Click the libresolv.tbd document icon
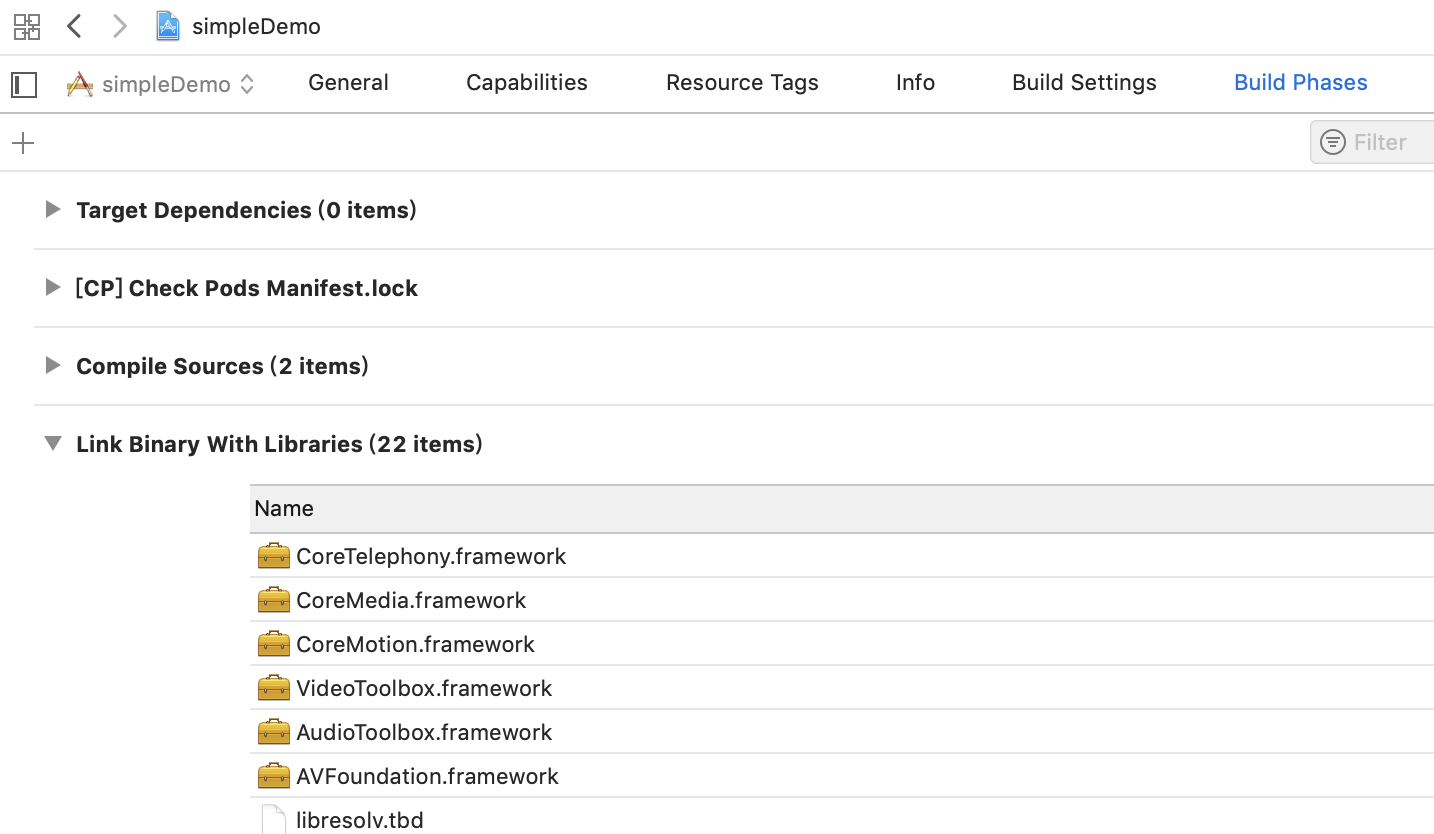Viewport: 1434px width, 834px height. 273,820
